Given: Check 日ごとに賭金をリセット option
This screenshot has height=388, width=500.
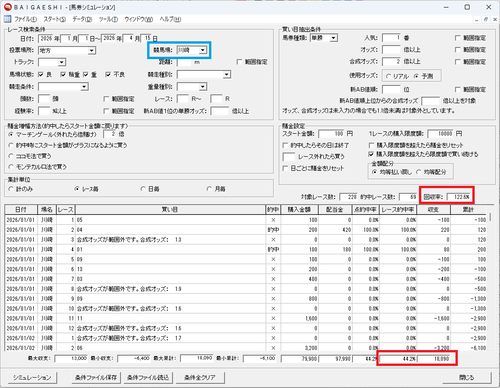Looking at the screenshot, I should coord(285,168).
